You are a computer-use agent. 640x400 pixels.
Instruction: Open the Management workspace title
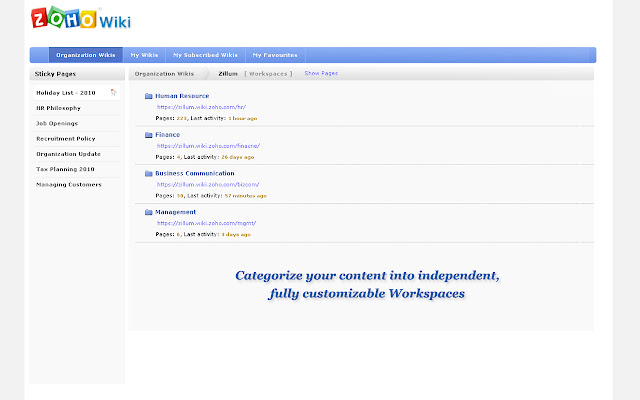(x=176, y=212)
